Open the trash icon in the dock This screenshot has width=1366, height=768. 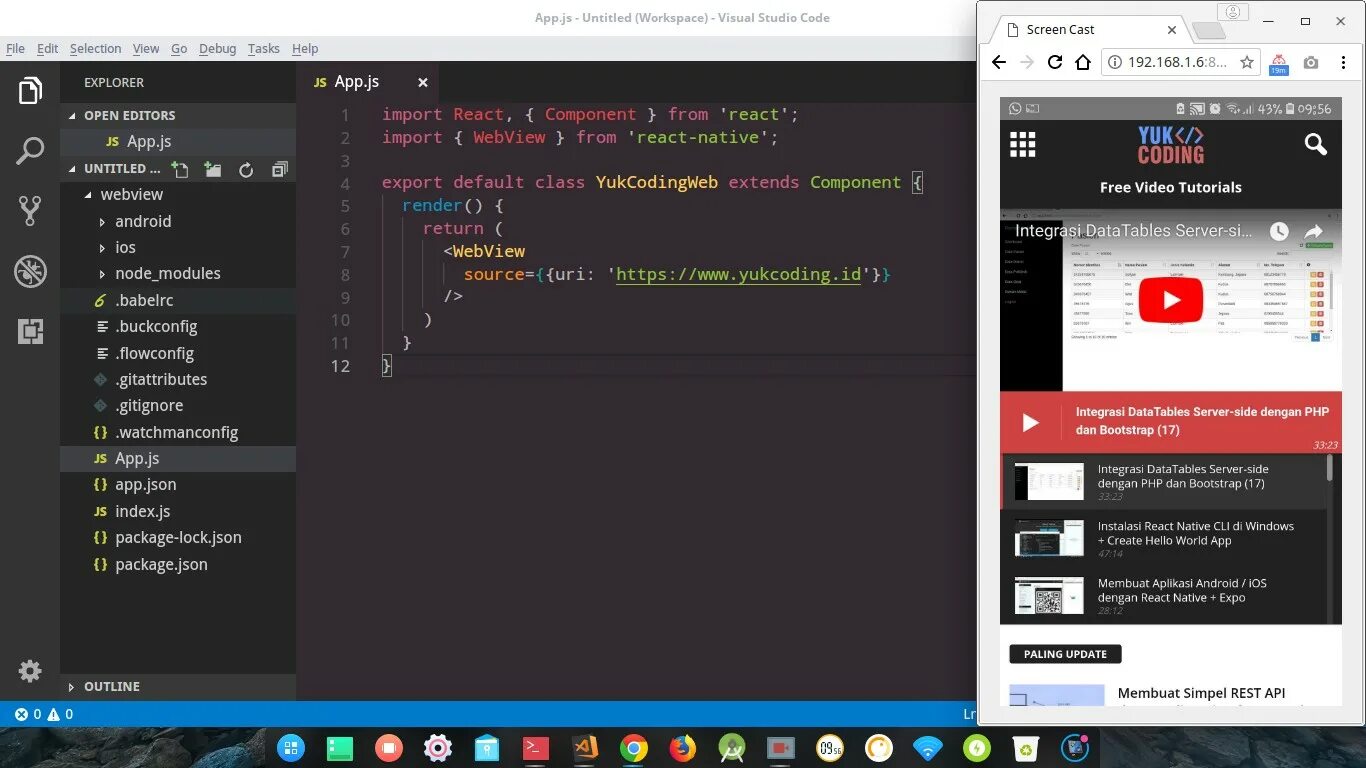pyautogui.click(x=1026, y=747)
